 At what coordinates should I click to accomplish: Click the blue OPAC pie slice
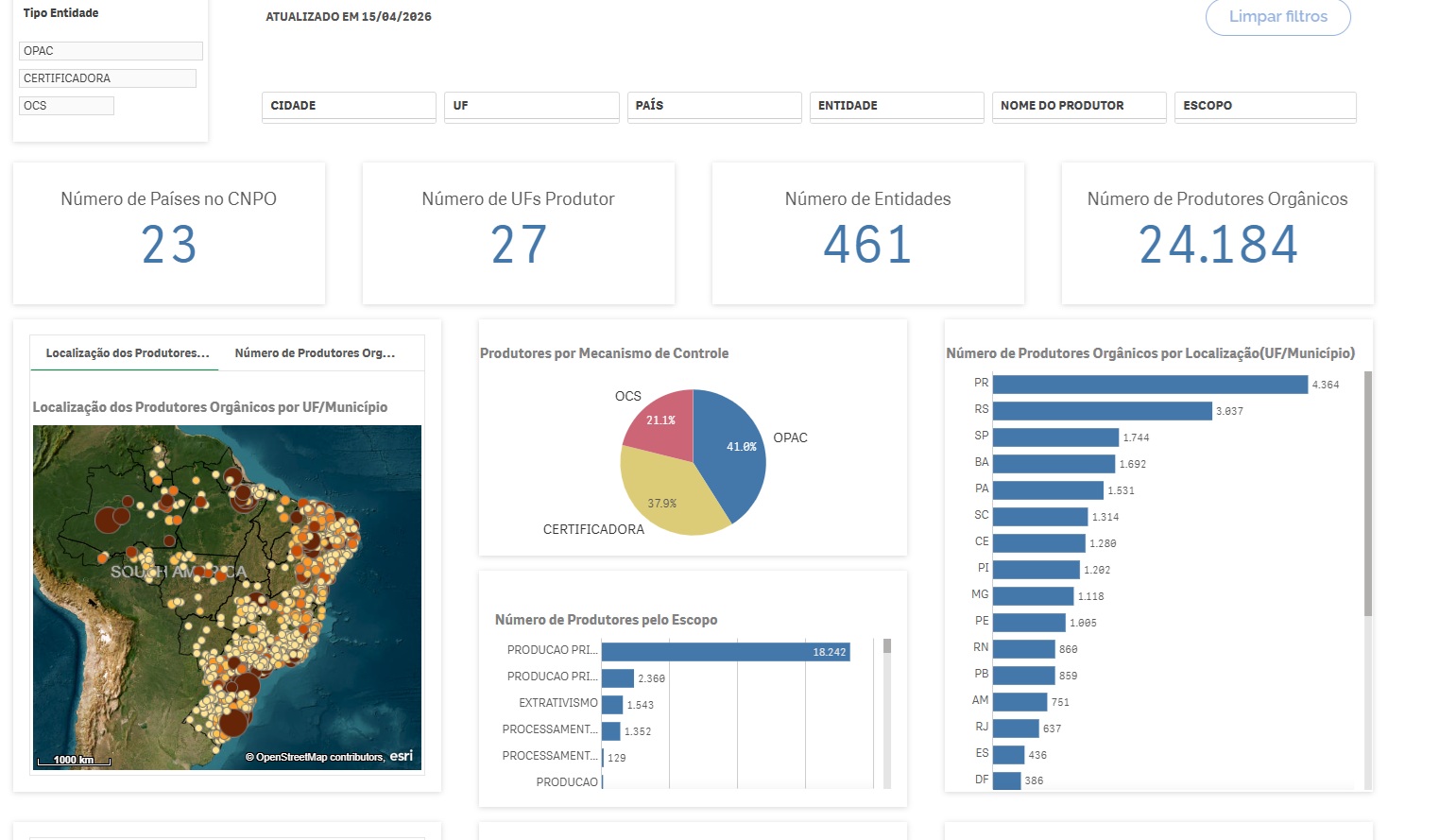(732, 449)
